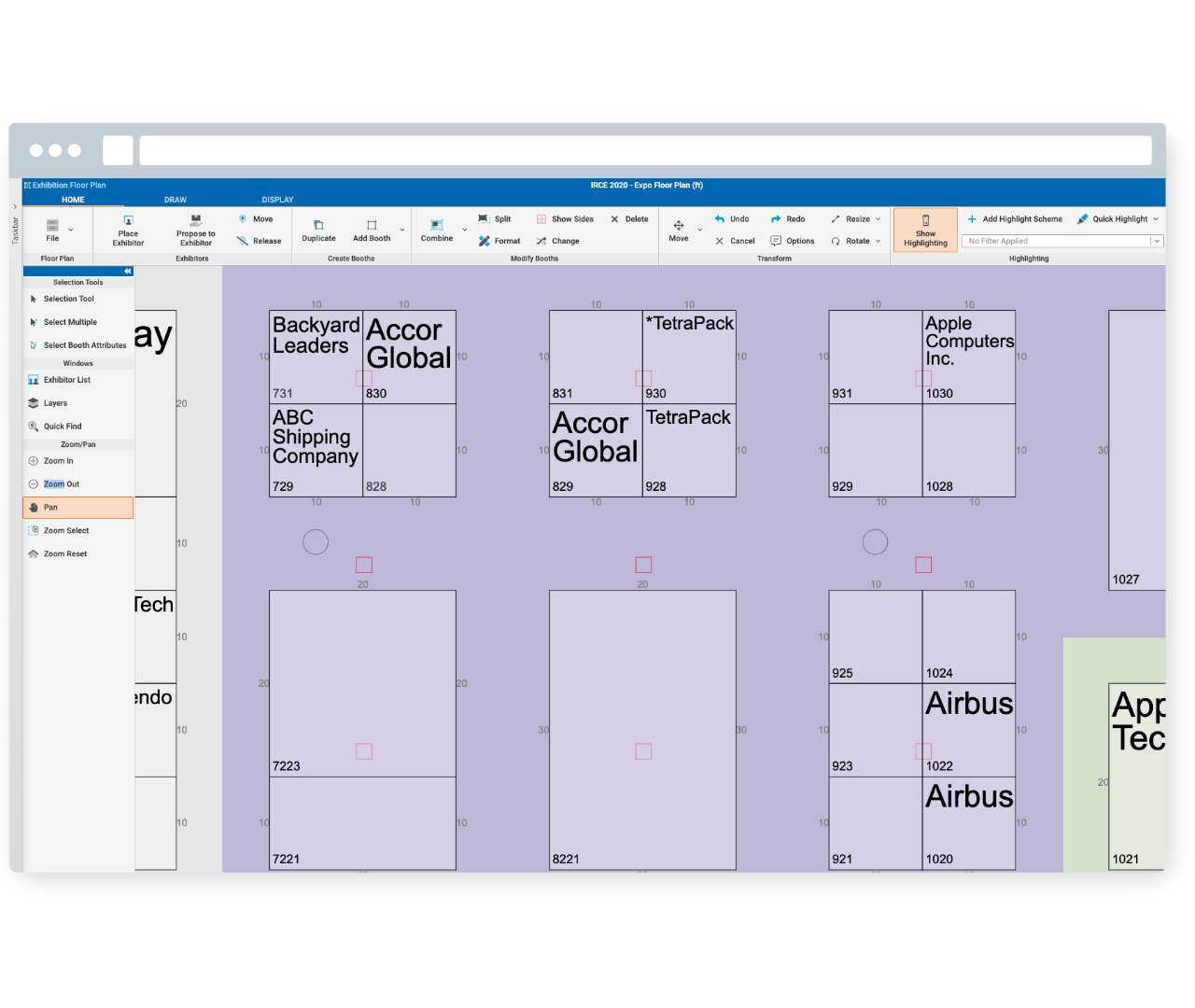Viewport: 1195px width, 1008px height.
Task: Click the Combine booths icon
Action: (x=436, y=225)
